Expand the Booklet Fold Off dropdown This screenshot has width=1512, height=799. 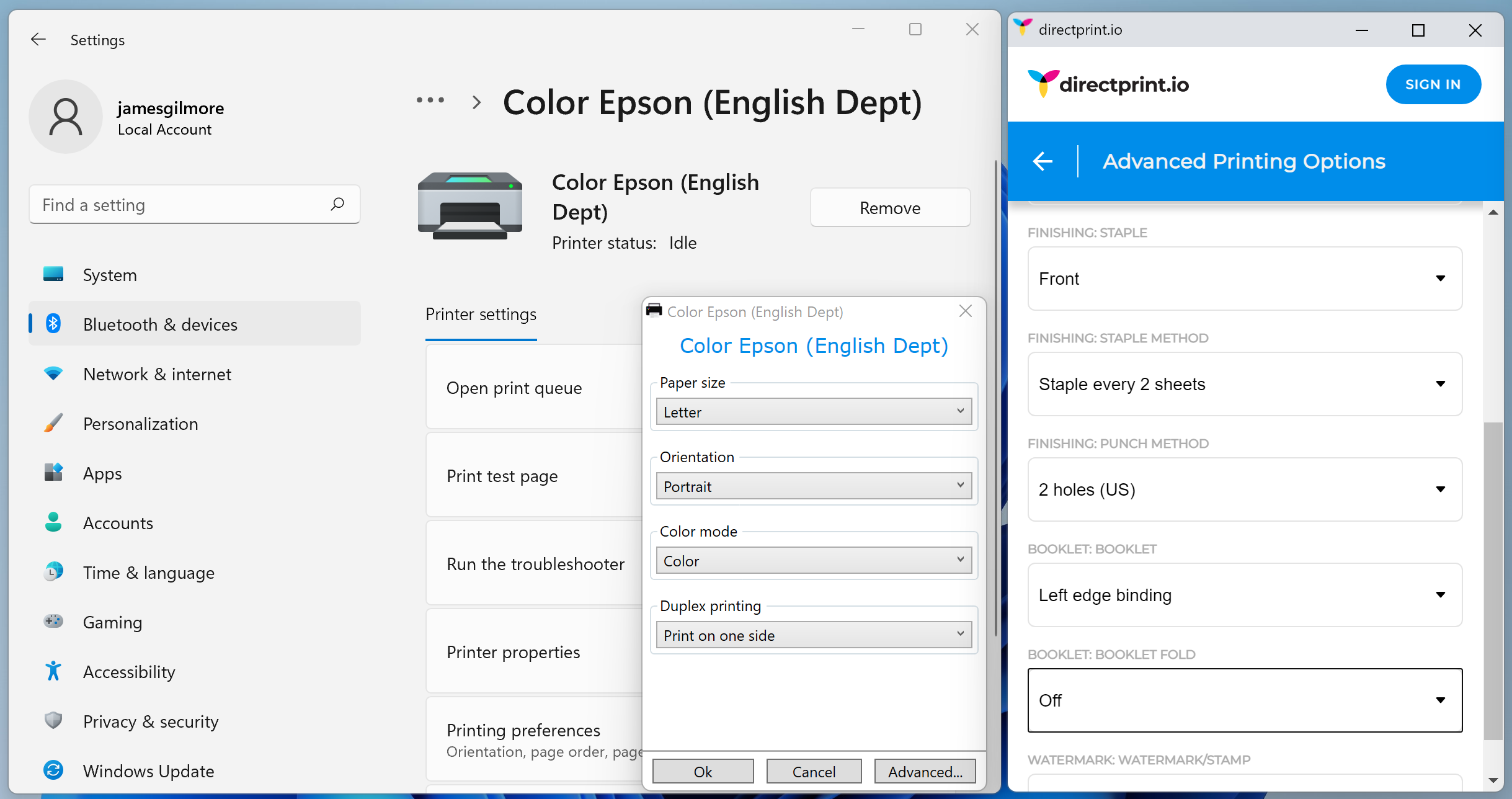(x=1245, y=700)
